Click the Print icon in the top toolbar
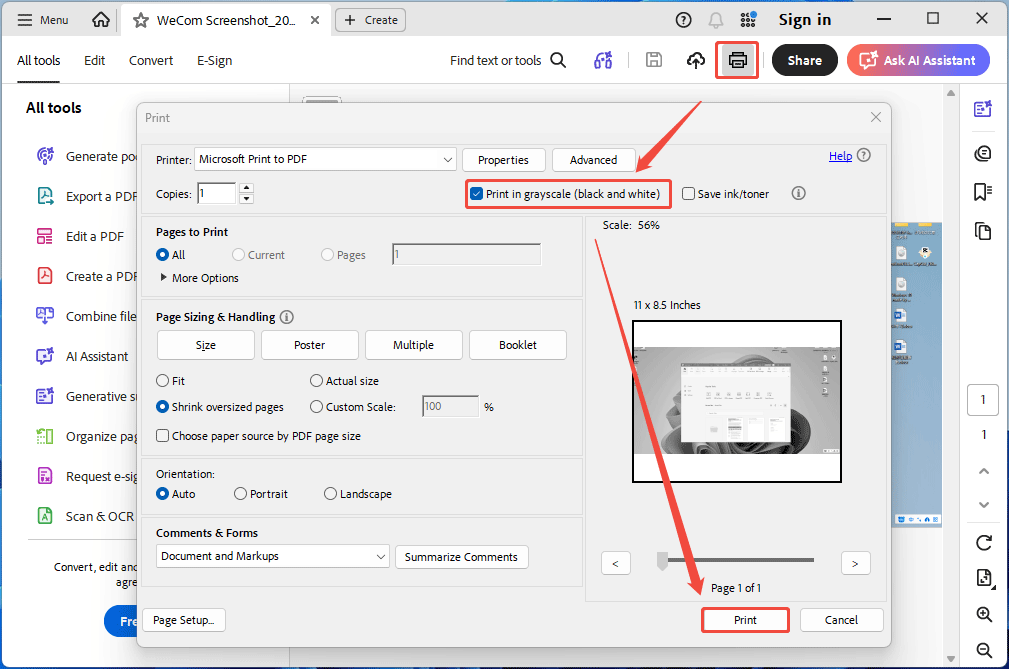1009x669 pixels. tap(736, 60)
